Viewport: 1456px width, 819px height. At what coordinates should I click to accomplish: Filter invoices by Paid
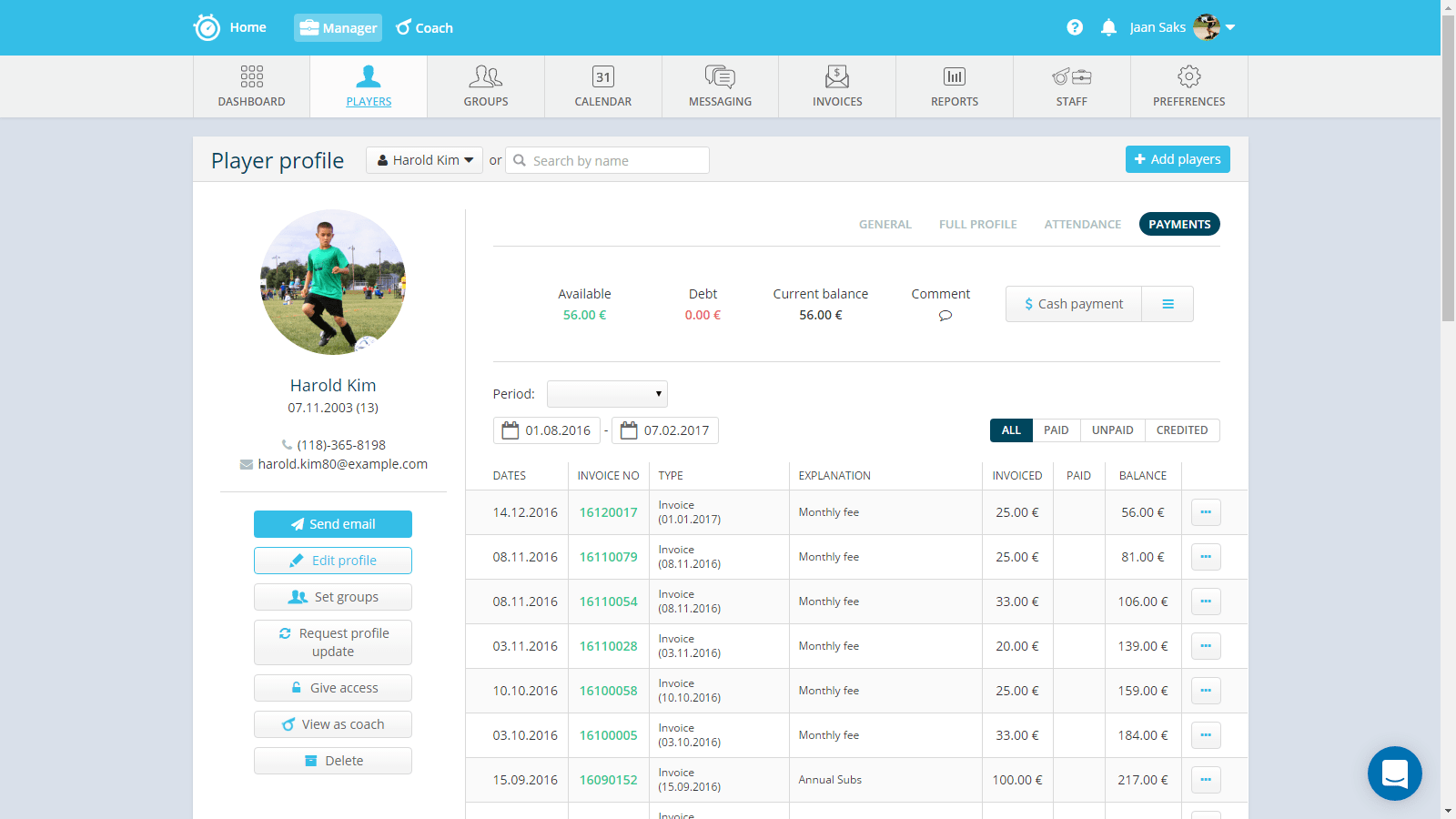(1056, 430)
